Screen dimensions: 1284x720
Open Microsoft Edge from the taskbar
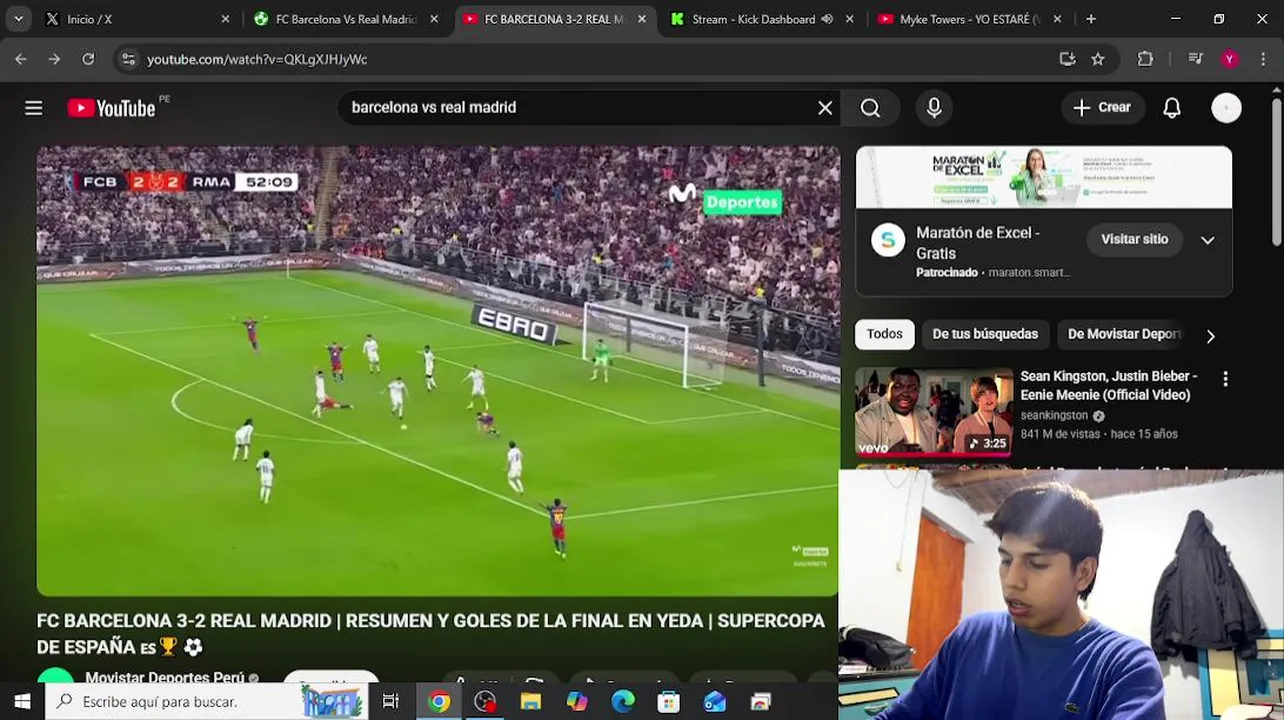pyautogui.click(x=623, y=702)
